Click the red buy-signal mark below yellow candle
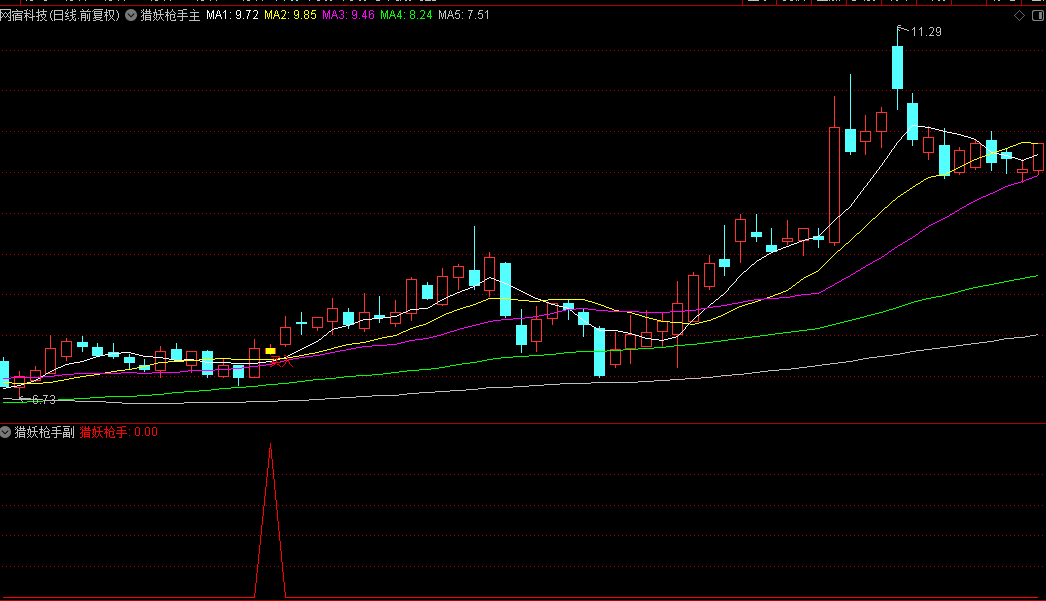The height and width of the screenshot is (601, 1046). coord(282,362)
